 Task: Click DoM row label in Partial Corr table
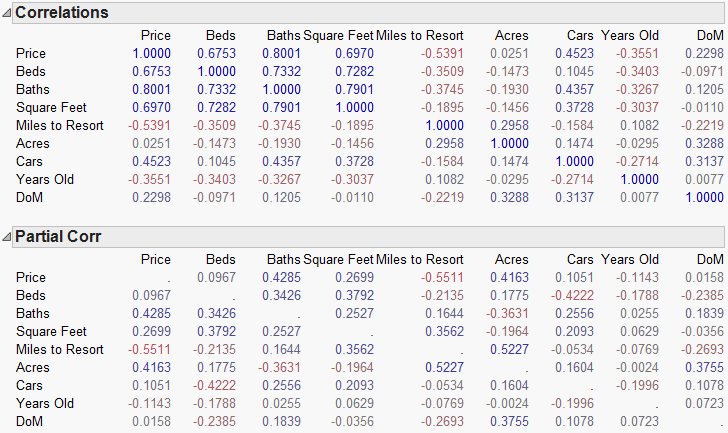point(29,422)
